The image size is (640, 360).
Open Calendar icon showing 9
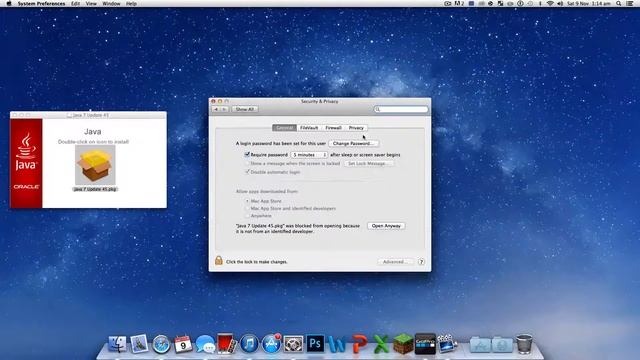coord(183,344)
